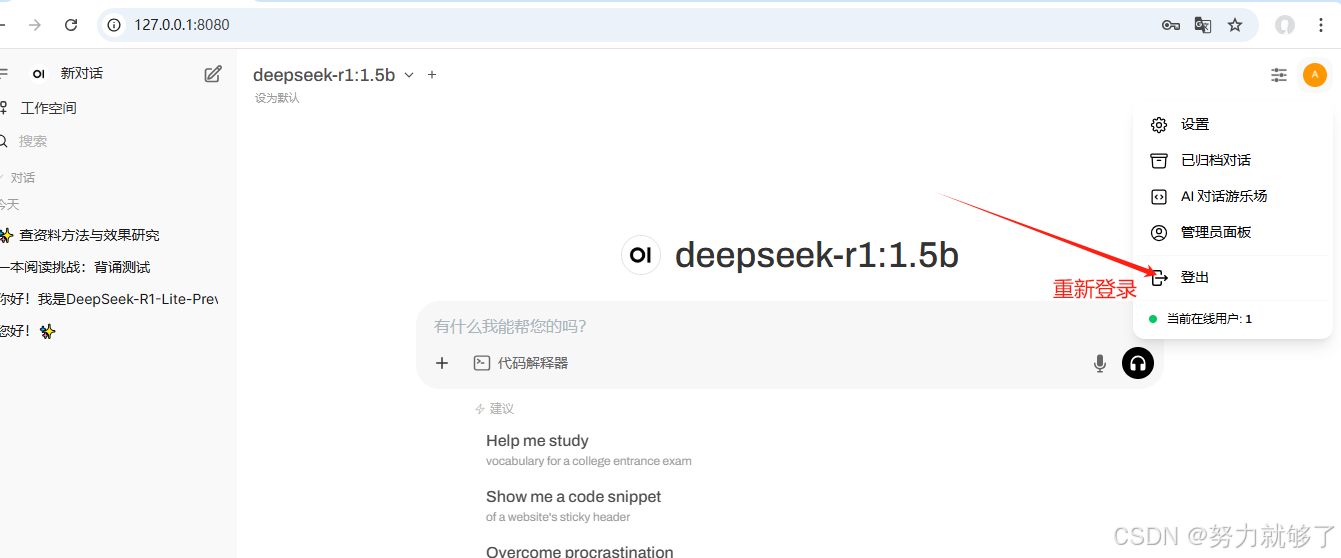The height and width of the screenshot is (558, 1341).
Task: Click the microphone voice input icon
Action: point(1100,364)
